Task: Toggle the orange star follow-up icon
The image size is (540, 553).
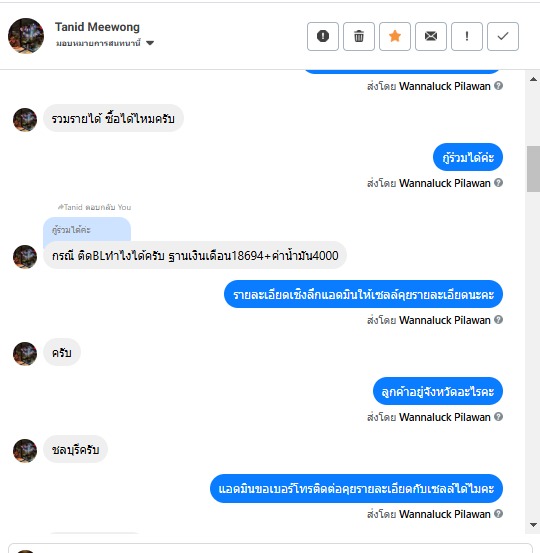Action: [x=395, y=36]
